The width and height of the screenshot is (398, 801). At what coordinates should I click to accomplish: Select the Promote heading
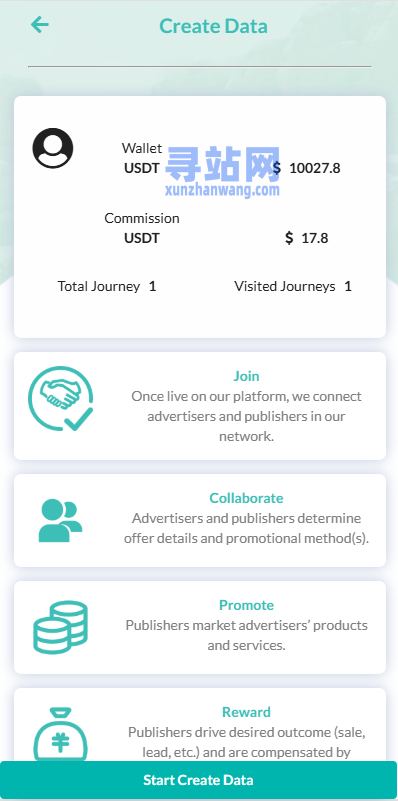pos(246,605)
